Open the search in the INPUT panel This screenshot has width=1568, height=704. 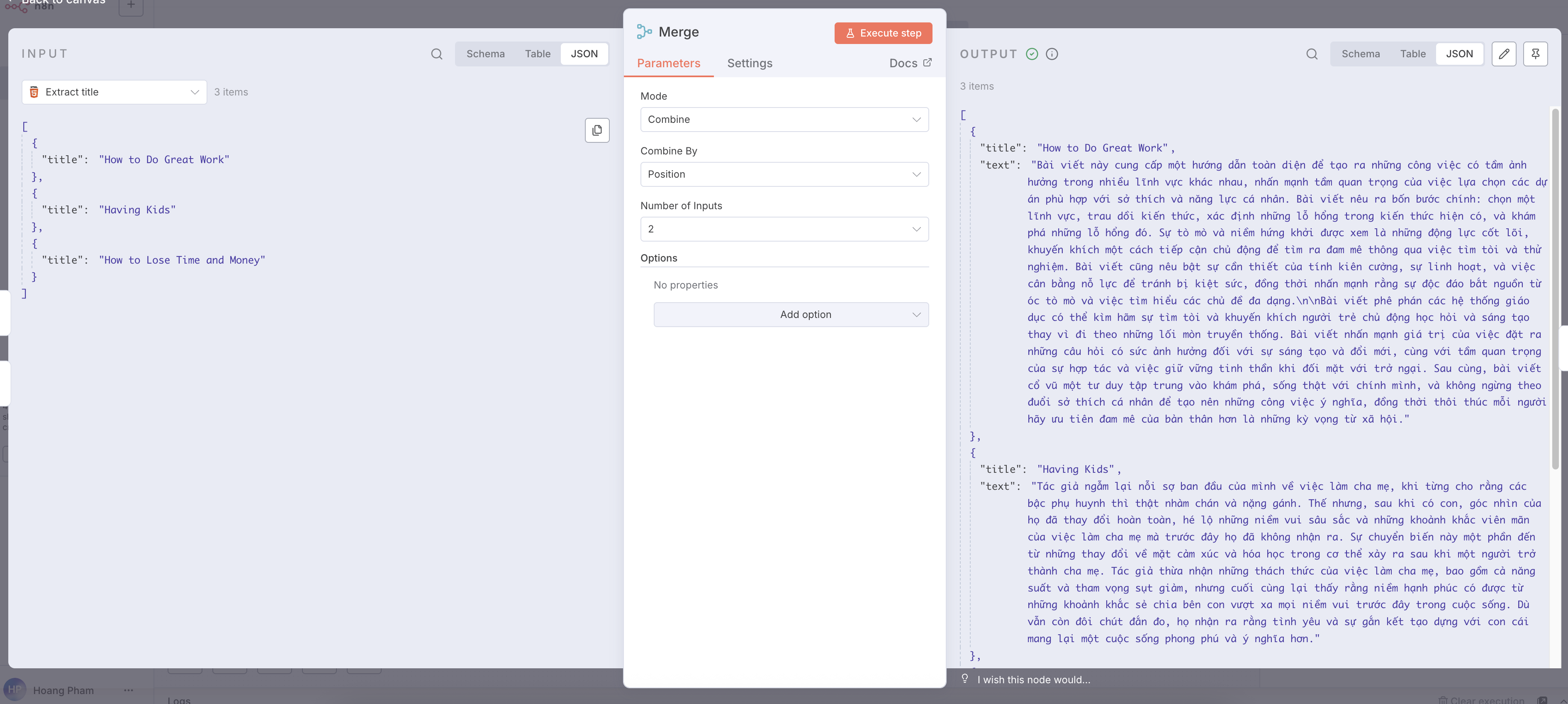[436, 54]
